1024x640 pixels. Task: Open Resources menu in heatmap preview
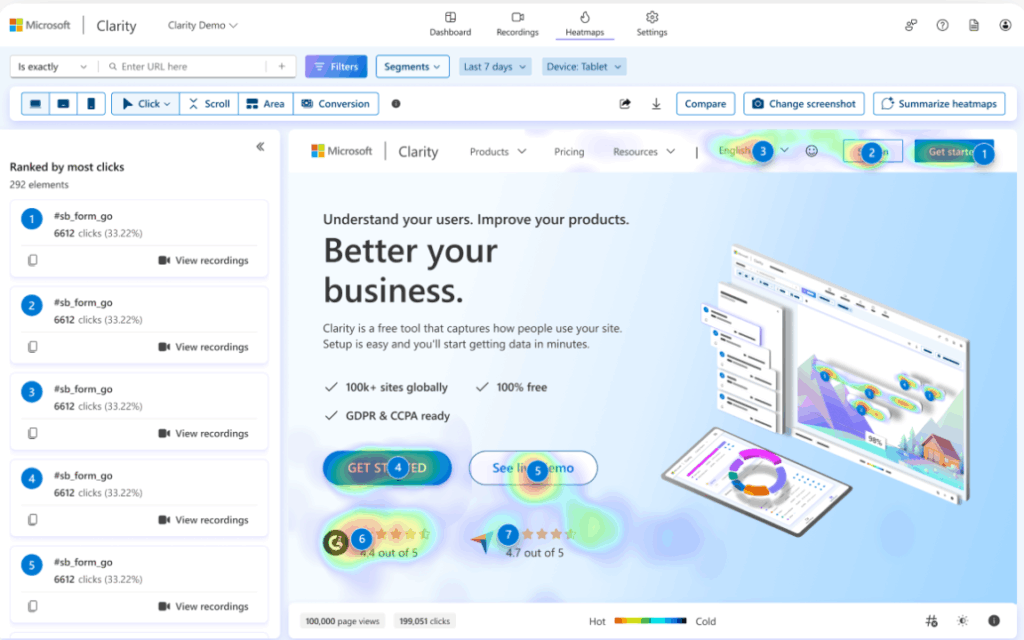pyautogui.click(x=644, y=152)
